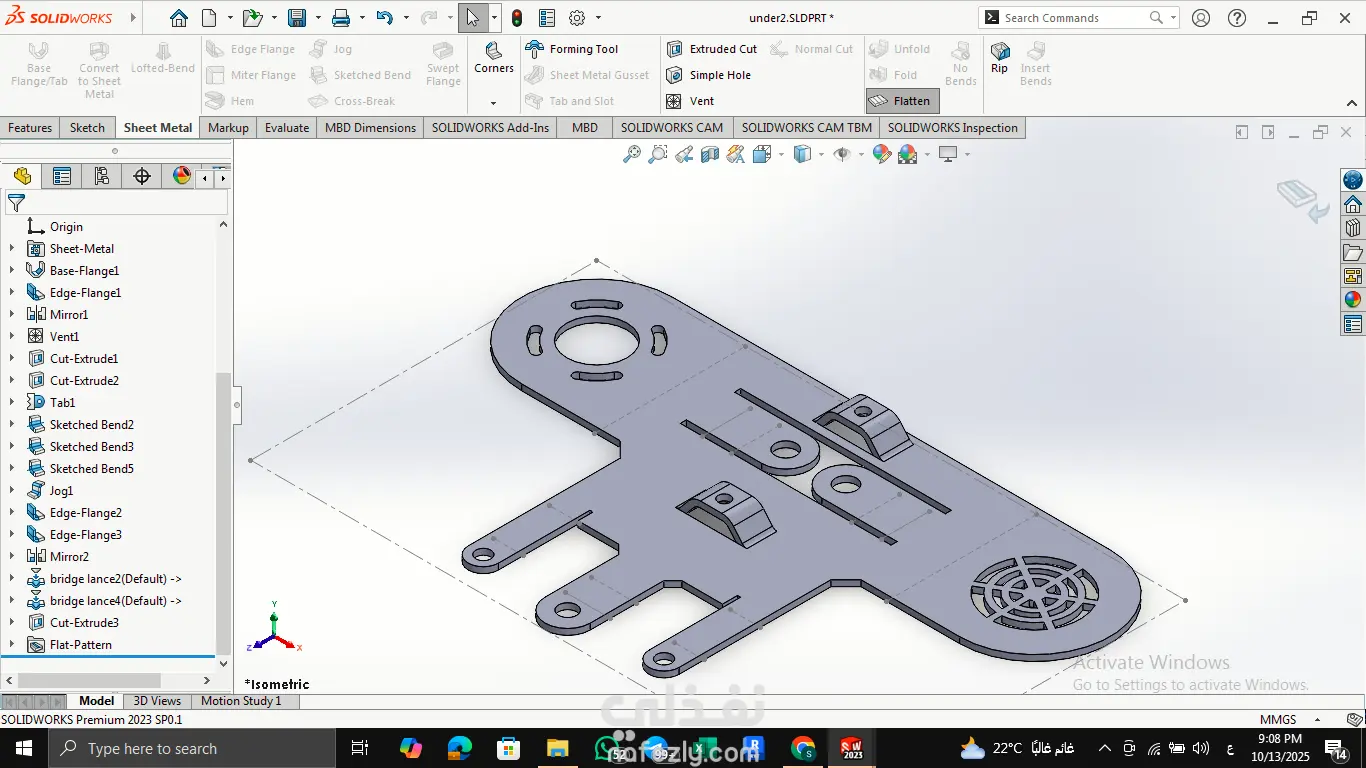Open the Motion Study 1 tab
The width and height of the screenshot is (1366, 768).
coord(241,701)
